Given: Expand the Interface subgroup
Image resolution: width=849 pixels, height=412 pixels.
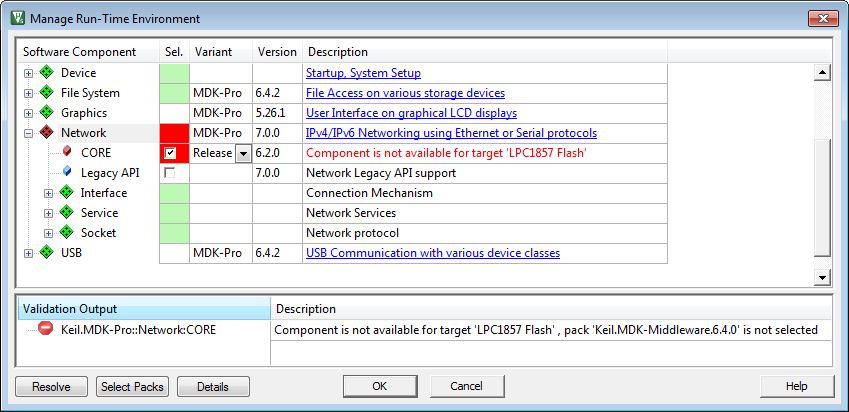Looking at the screenshot, I should (x=48, y=193).
